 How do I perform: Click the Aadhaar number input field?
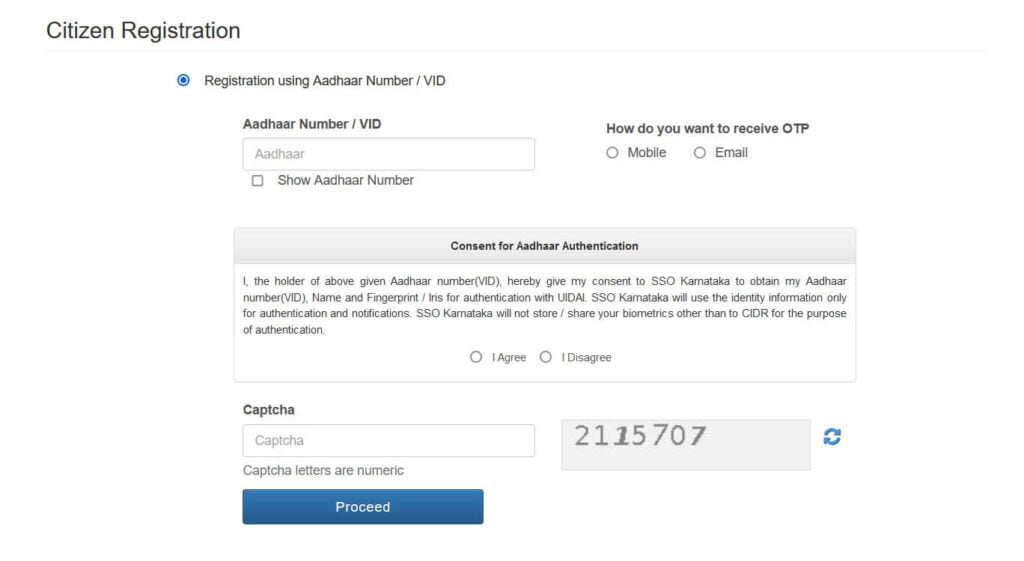coord(388,154)
